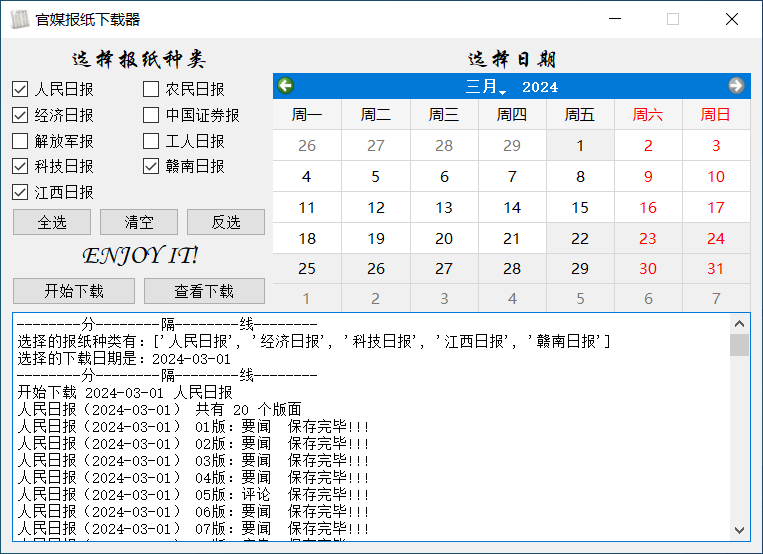Click the log scrollbar thumb

[739, 345]
